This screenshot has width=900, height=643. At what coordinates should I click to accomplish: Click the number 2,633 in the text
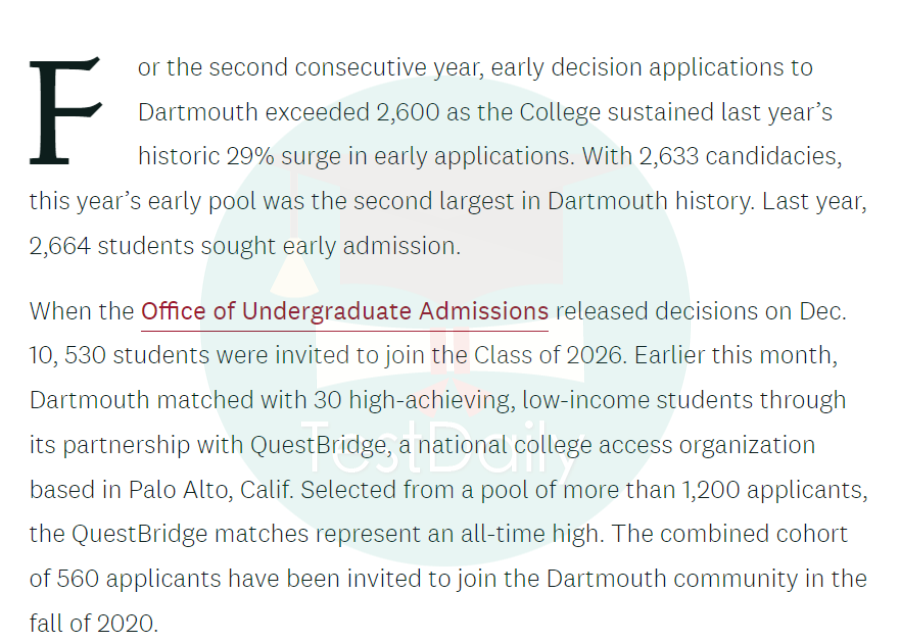tap(669, 156)
